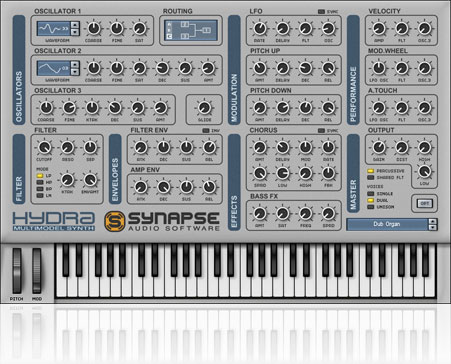Screen dimensions: 451x364
Task: Toggle the LFO Sync switch
Action: pyautogui.click(x=321, y=12)
